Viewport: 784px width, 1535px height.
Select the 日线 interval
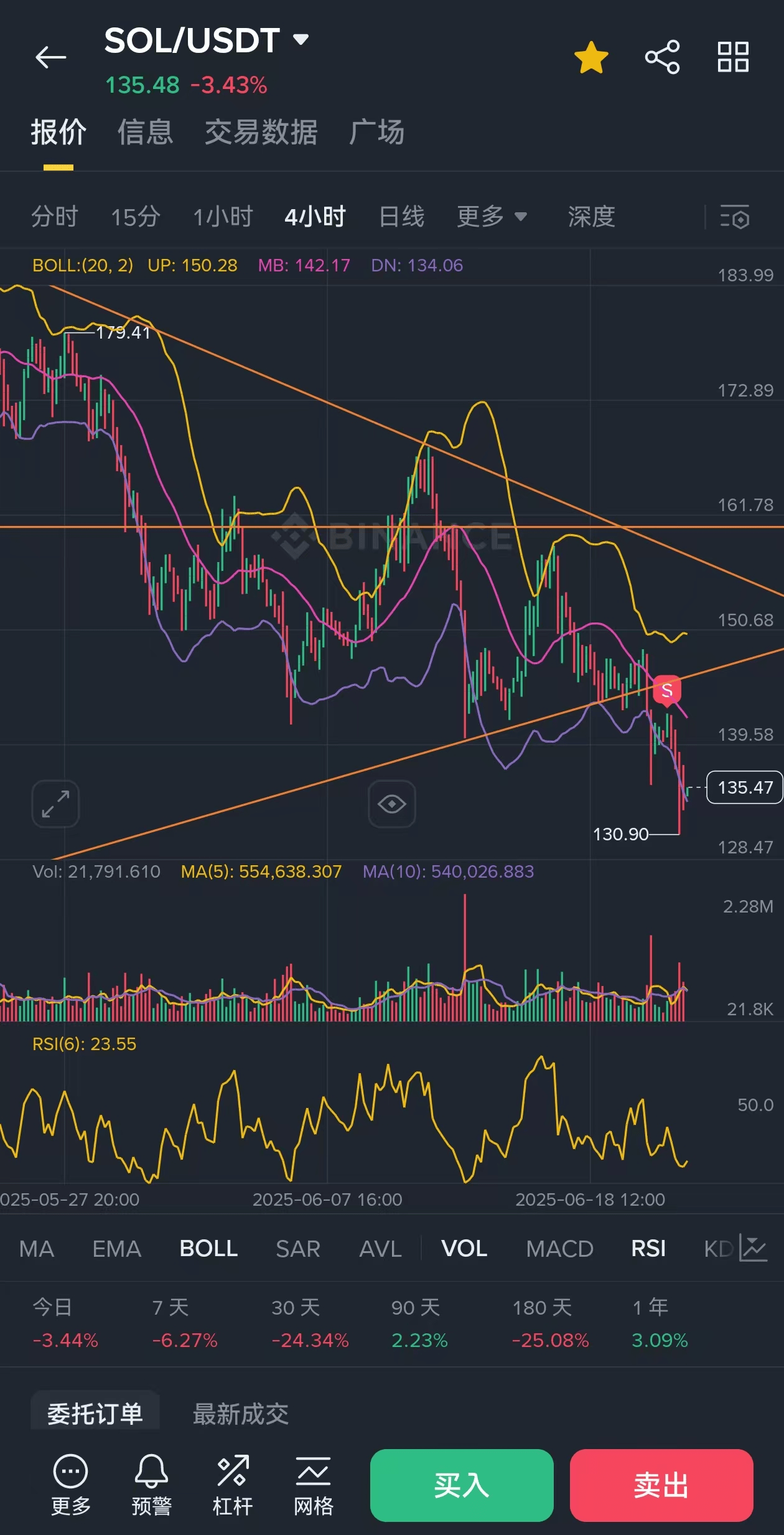pos(401,217)
